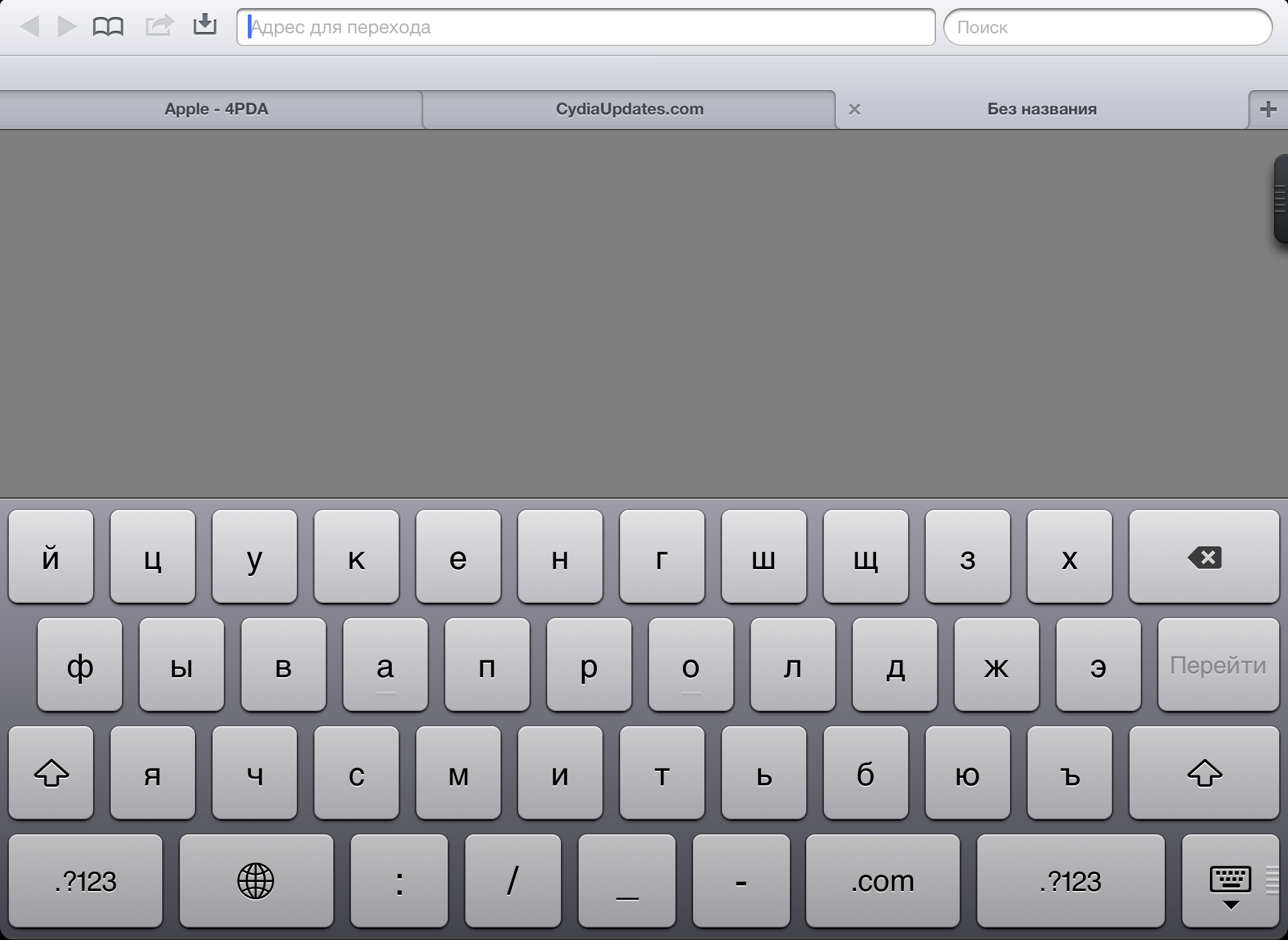The image size is (1288, 940).
Task: Open the downloads tray icon
Action: point(205,25)
